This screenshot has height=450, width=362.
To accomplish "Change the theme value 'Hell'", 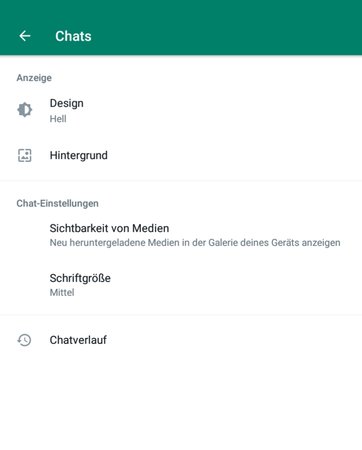I will (x=58, y=119).
